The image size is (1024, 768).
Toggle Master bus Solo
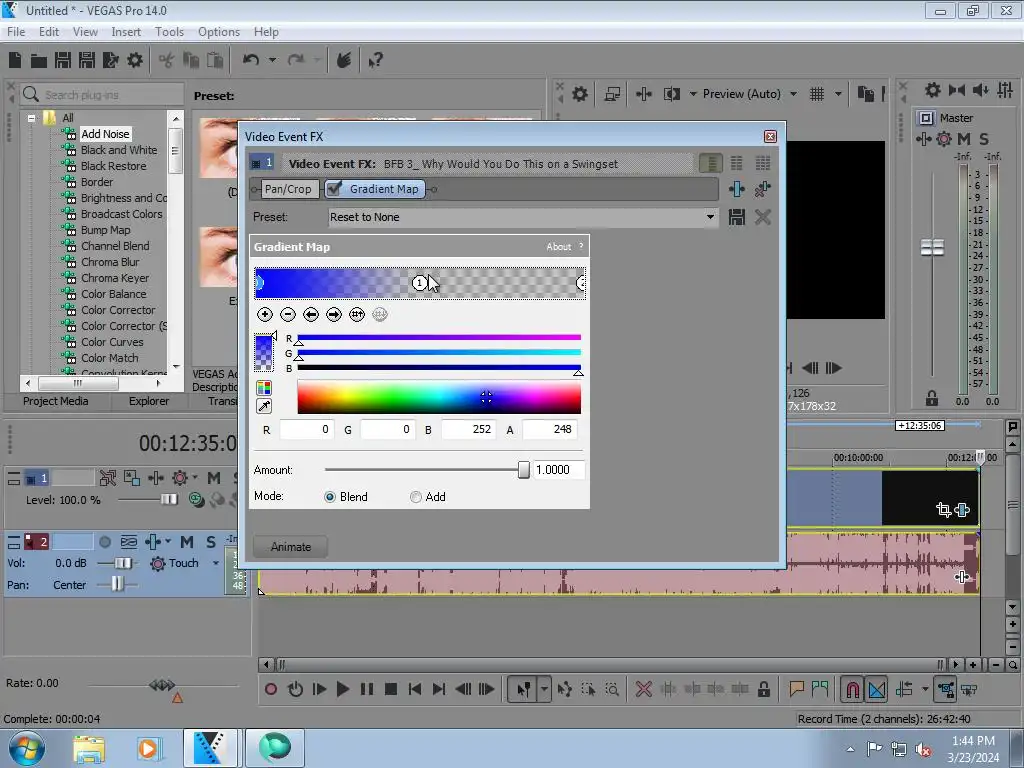click(x=984, y=138)
